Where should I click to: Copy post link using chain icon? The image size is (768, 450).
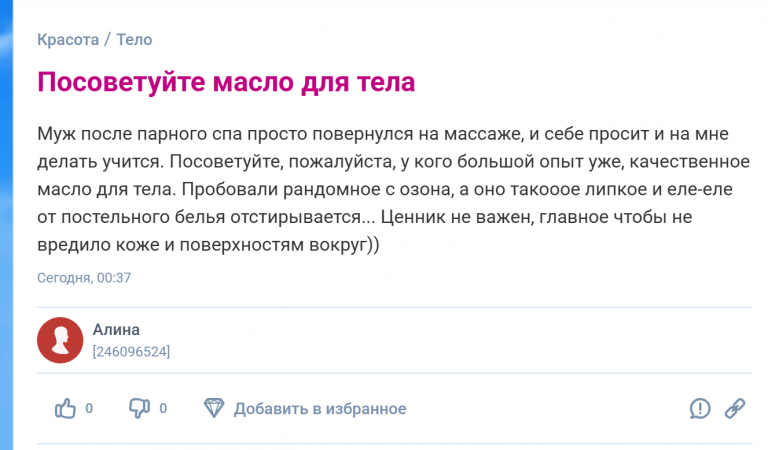[x=735, y=408]
